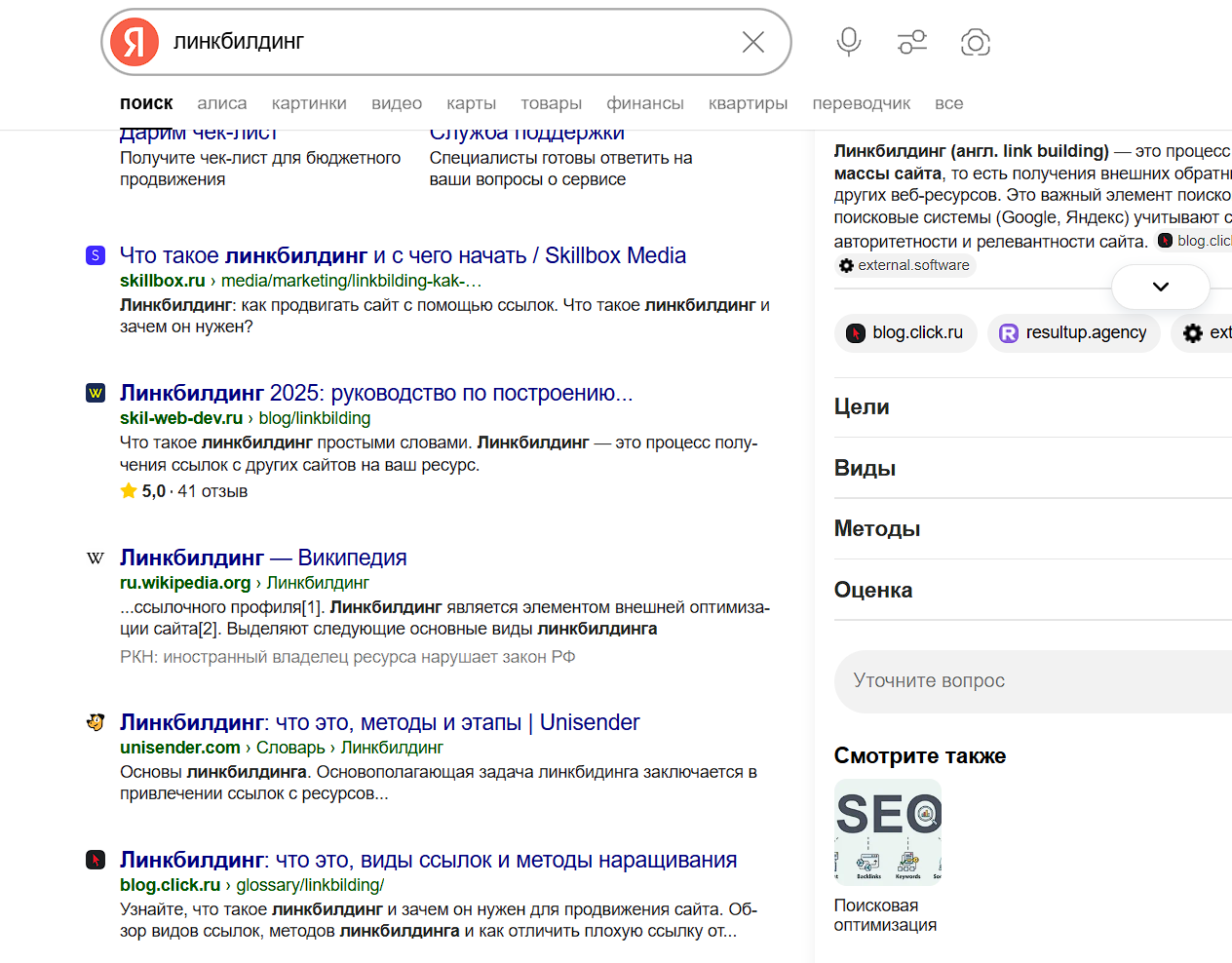Viewport: 1232px width, 963px height.
Task: Open the Служба поддержки ad sitelink
Action: pos(527,134)
